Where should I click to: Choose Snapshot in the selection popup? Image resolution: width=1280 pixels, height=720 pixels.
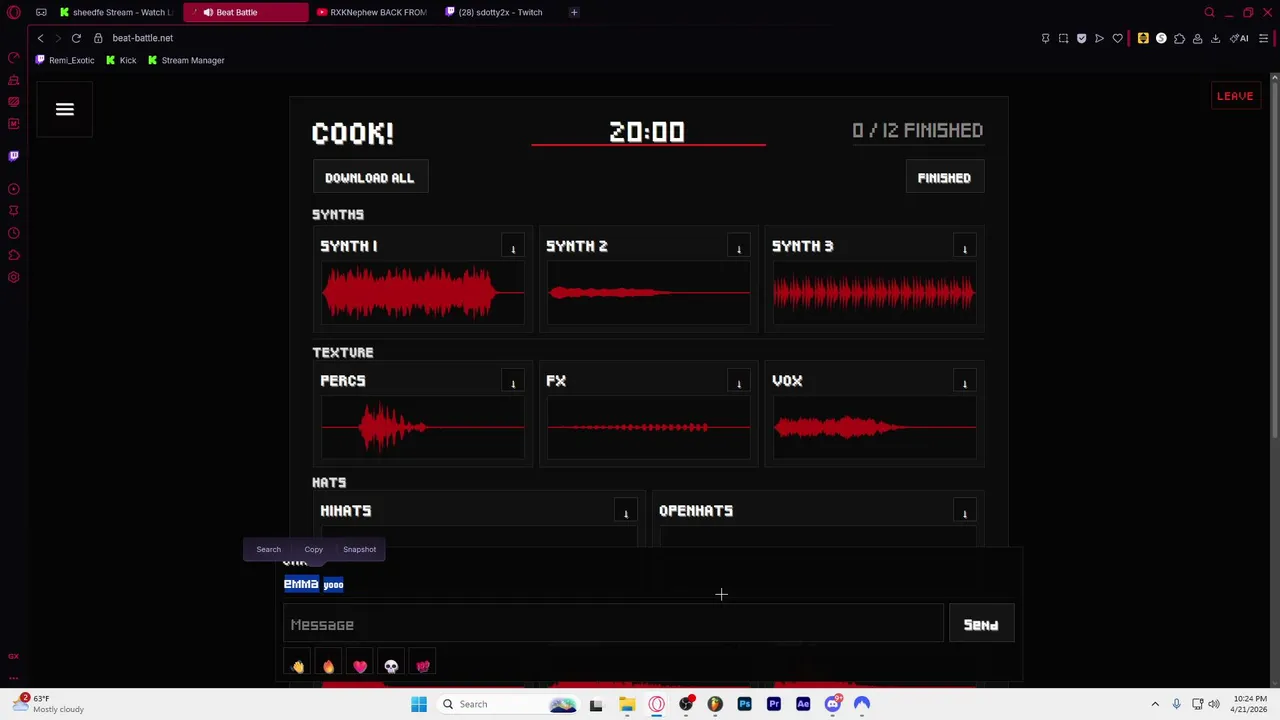point(359,549)
